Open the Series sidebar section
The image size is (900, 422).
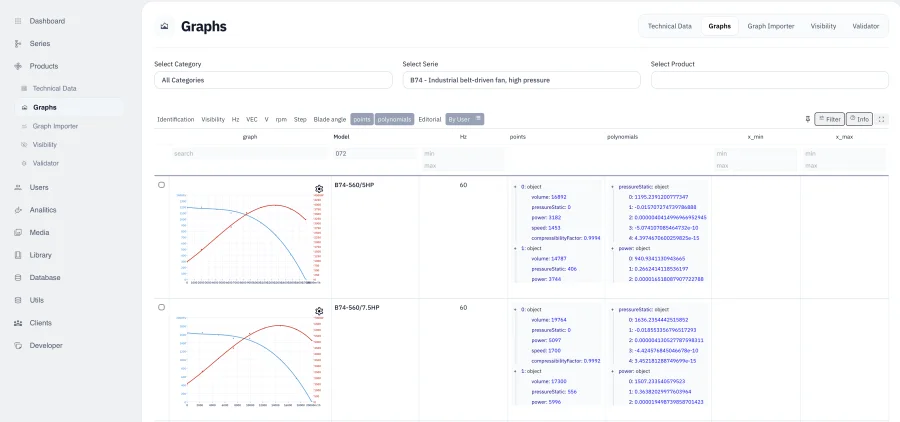point(40,44)
